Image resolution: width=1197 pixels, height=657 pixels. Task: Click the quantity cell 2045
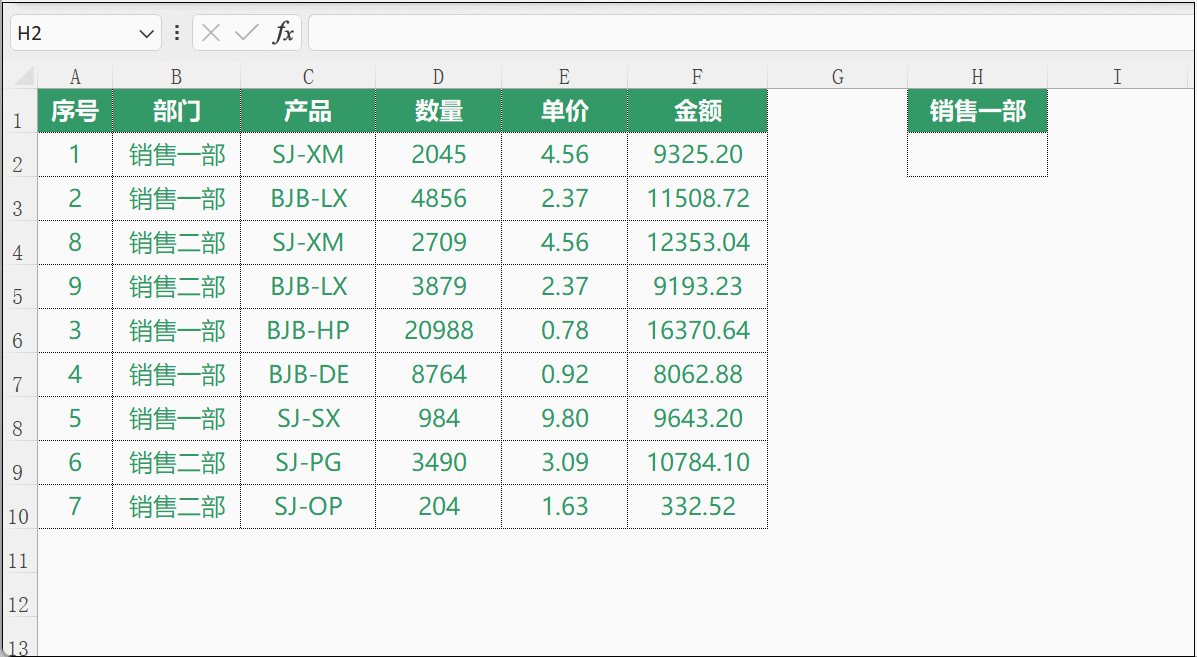438,155
